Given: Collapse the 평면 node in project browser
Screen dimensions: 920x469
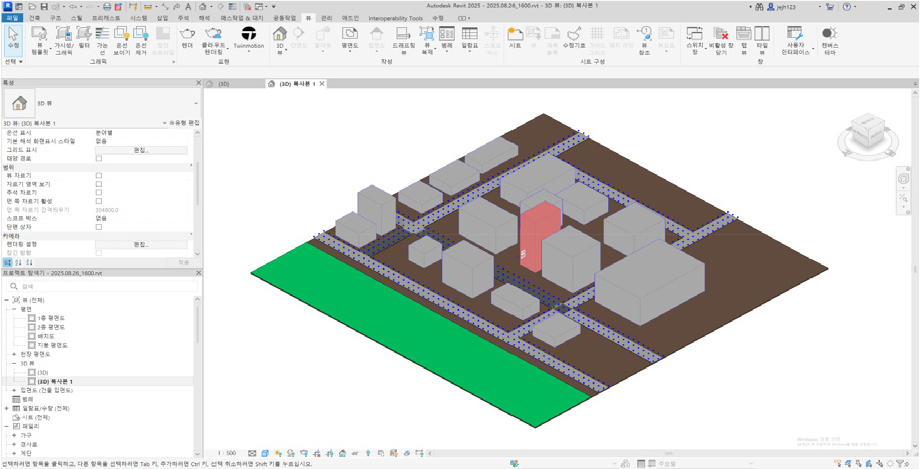Looking at the screenshot, I should (14, 308).
